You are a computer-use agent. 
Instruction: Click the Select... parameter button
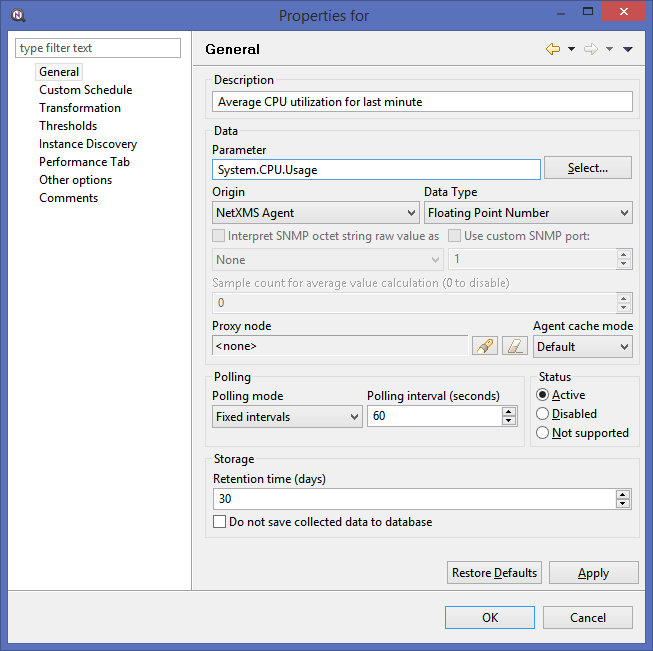coord(588,168)
